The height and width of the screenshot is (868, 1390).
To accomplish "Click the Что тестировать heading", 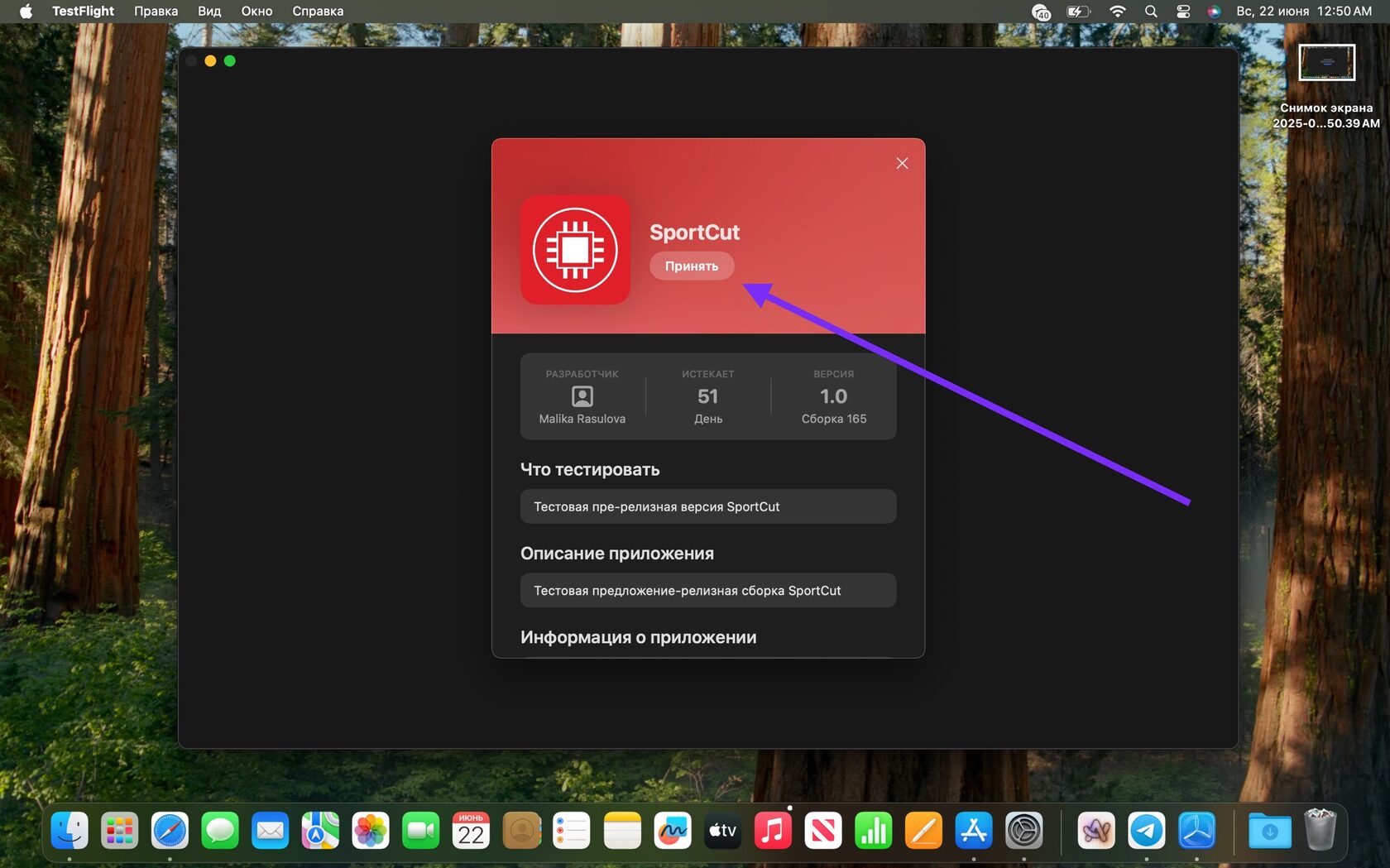I will tap(590, 469).
